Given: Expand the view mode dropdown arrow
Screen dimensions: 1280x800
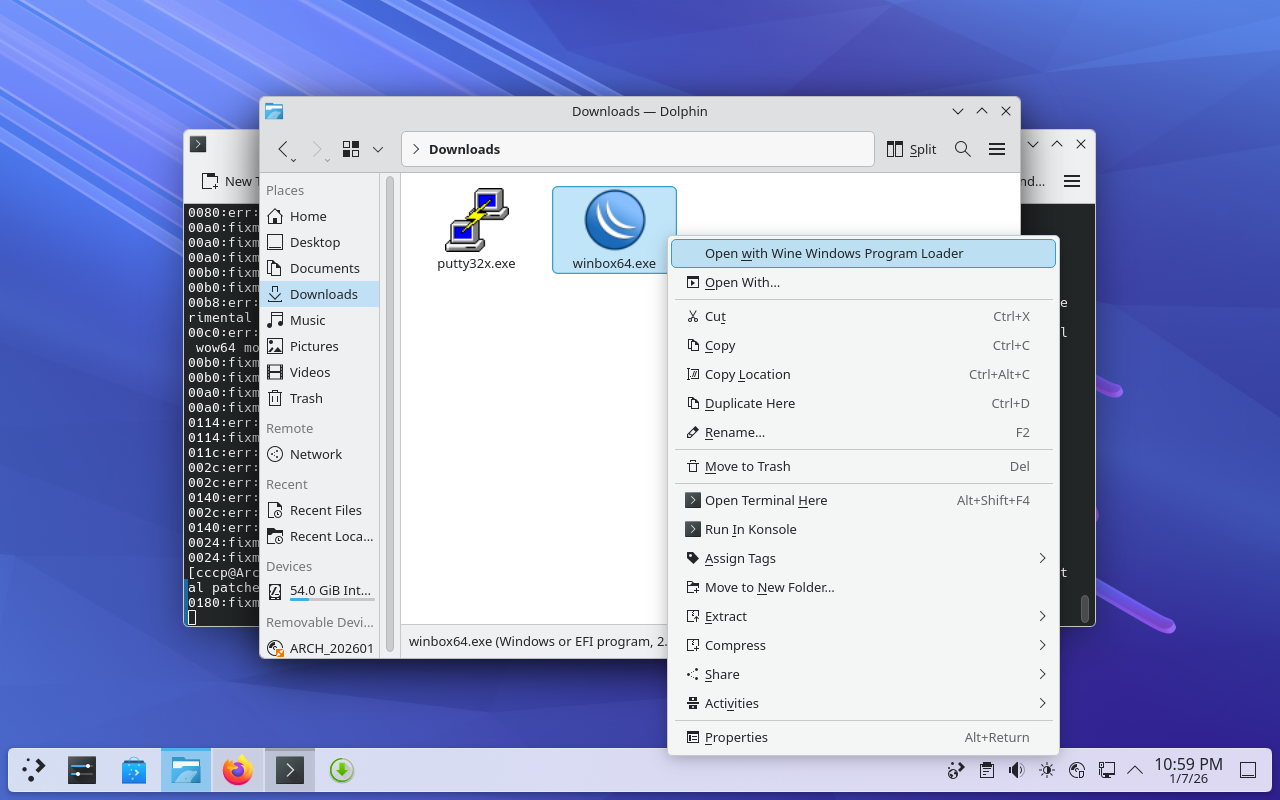Looking at the screenshot, I should click(x=378, y=149).
